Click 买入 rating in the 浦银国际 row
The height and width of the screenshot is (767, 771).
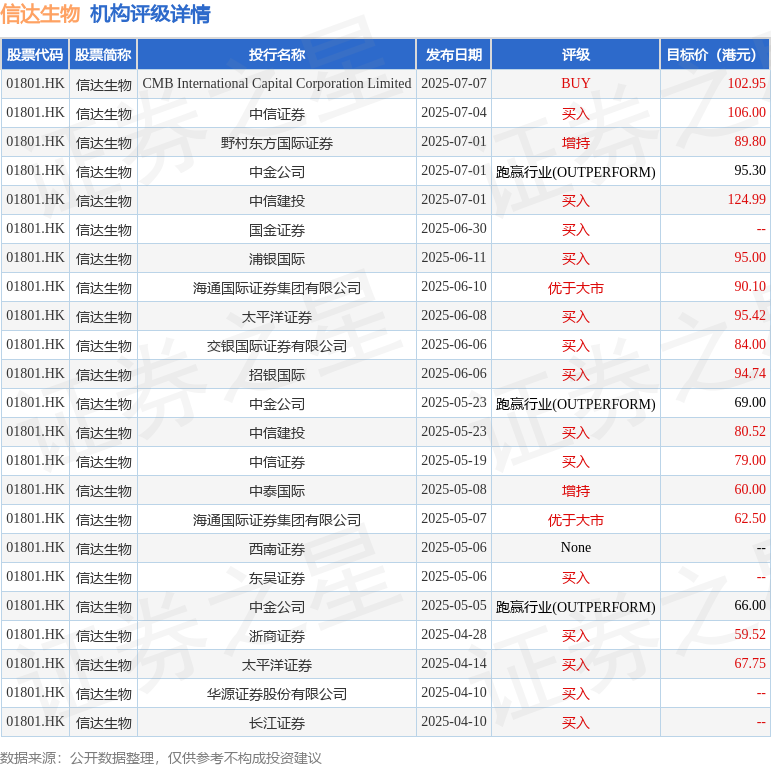click(x=576, y=259)
